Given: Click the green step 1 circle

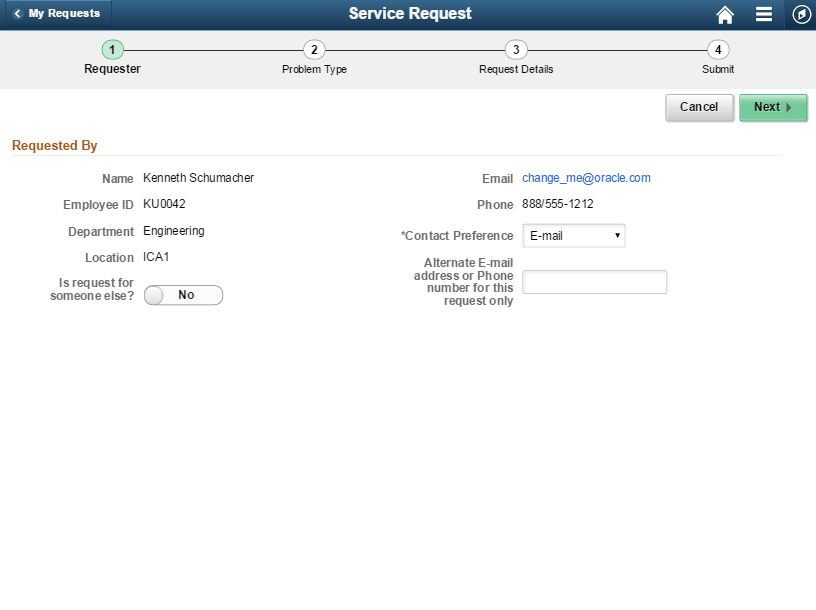Looking at the screenshot, I should (112, 49).
